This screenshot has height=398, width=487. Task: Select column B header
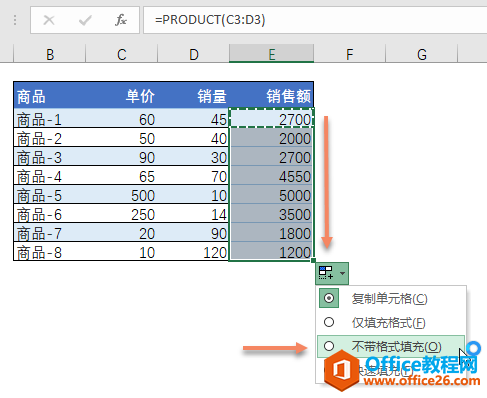tap(50, 54)
